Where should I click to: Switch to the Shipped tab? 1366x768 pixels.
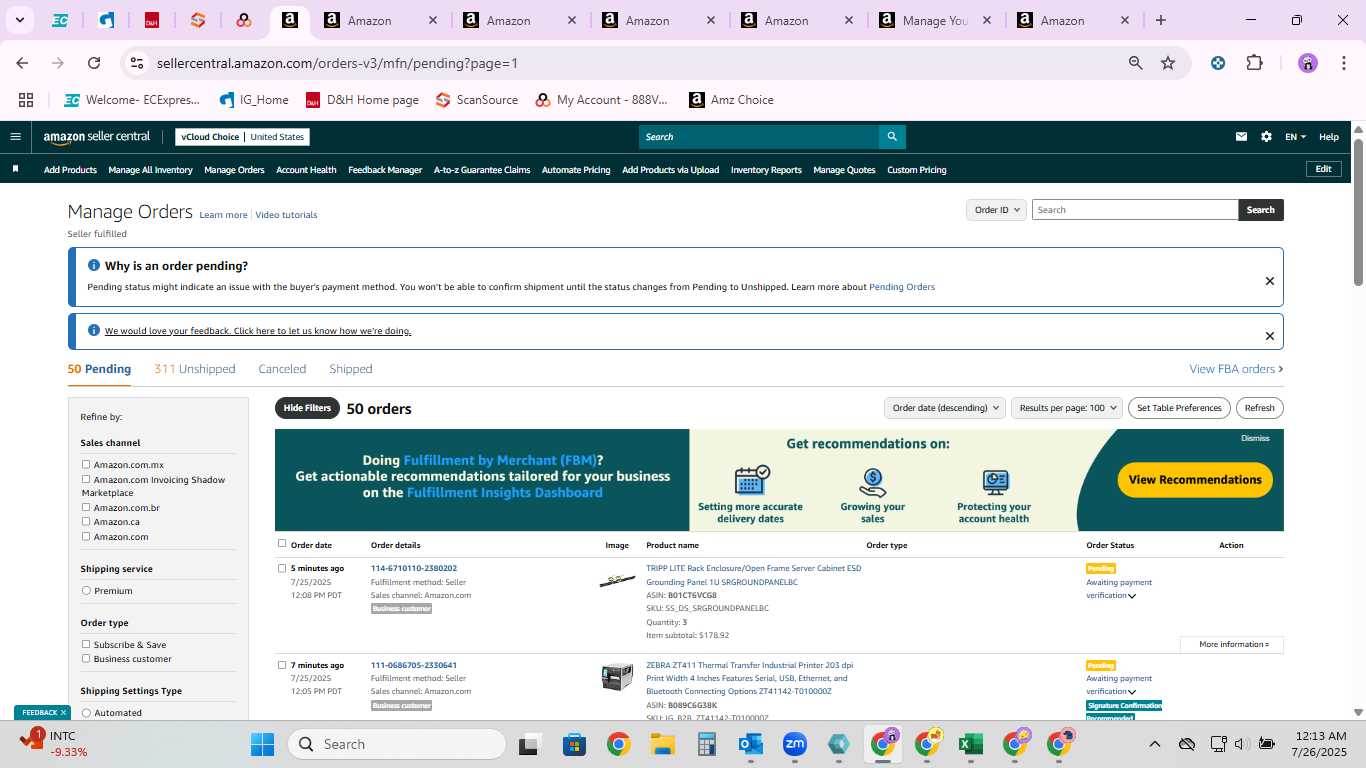coord(351,369)
